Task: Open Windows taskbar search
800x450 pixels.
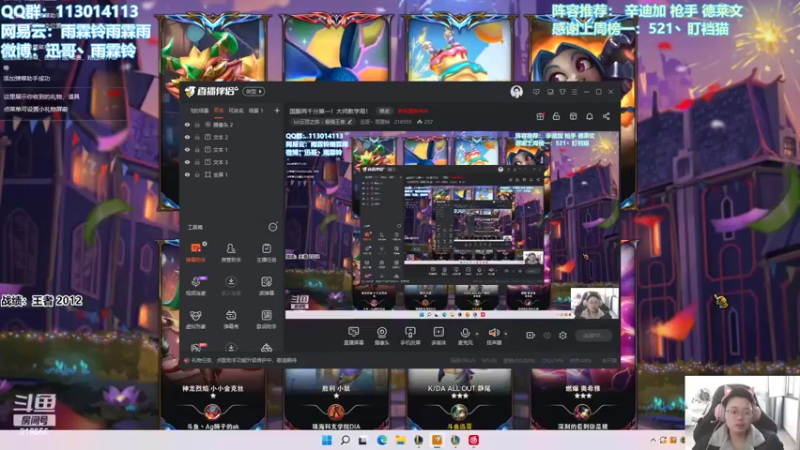Action: pyautogui.click(x=345, y=440)
